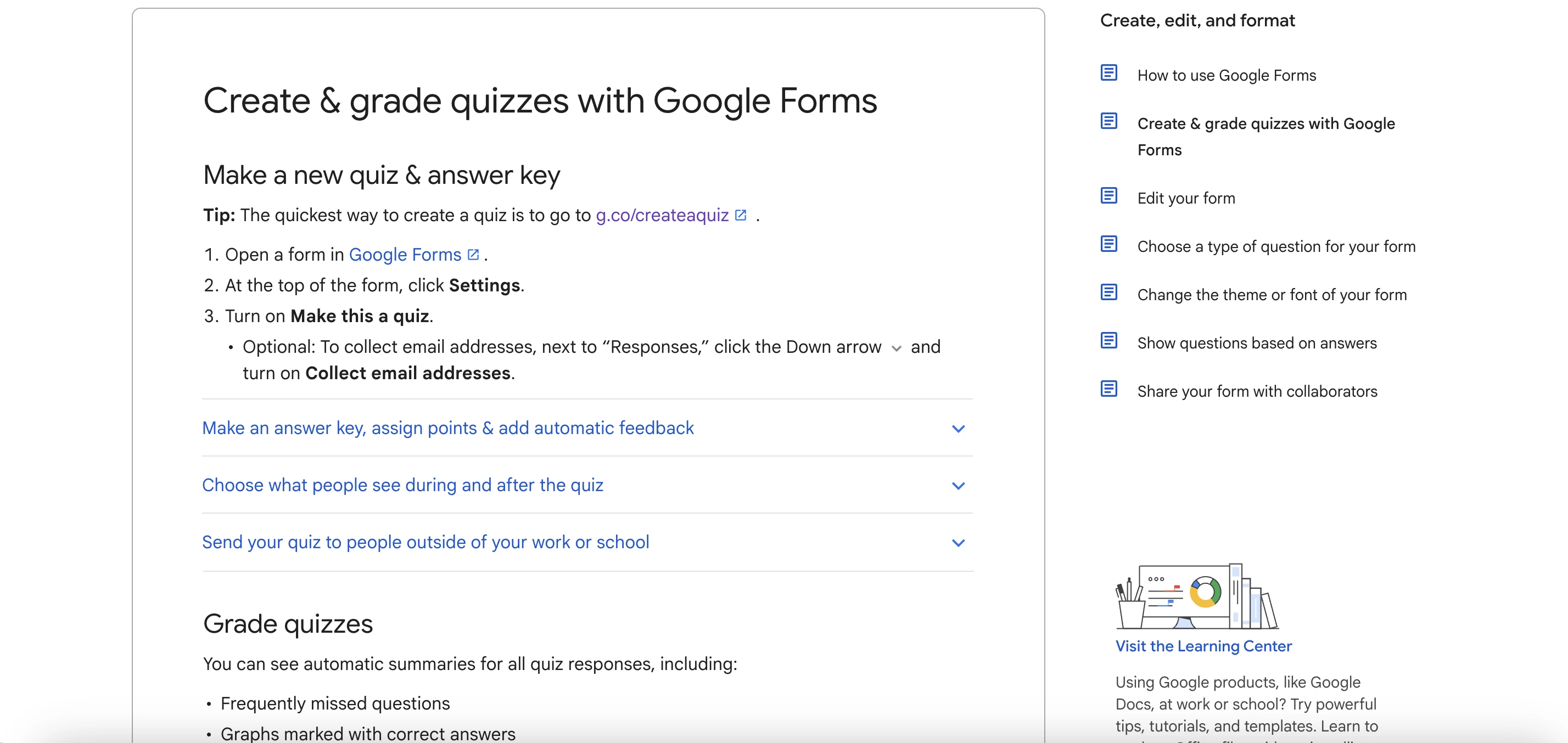This screenshot has width=1568, height=743.
Task: Click the document icon beside "Edit your form"
Action: [1109, 196]
